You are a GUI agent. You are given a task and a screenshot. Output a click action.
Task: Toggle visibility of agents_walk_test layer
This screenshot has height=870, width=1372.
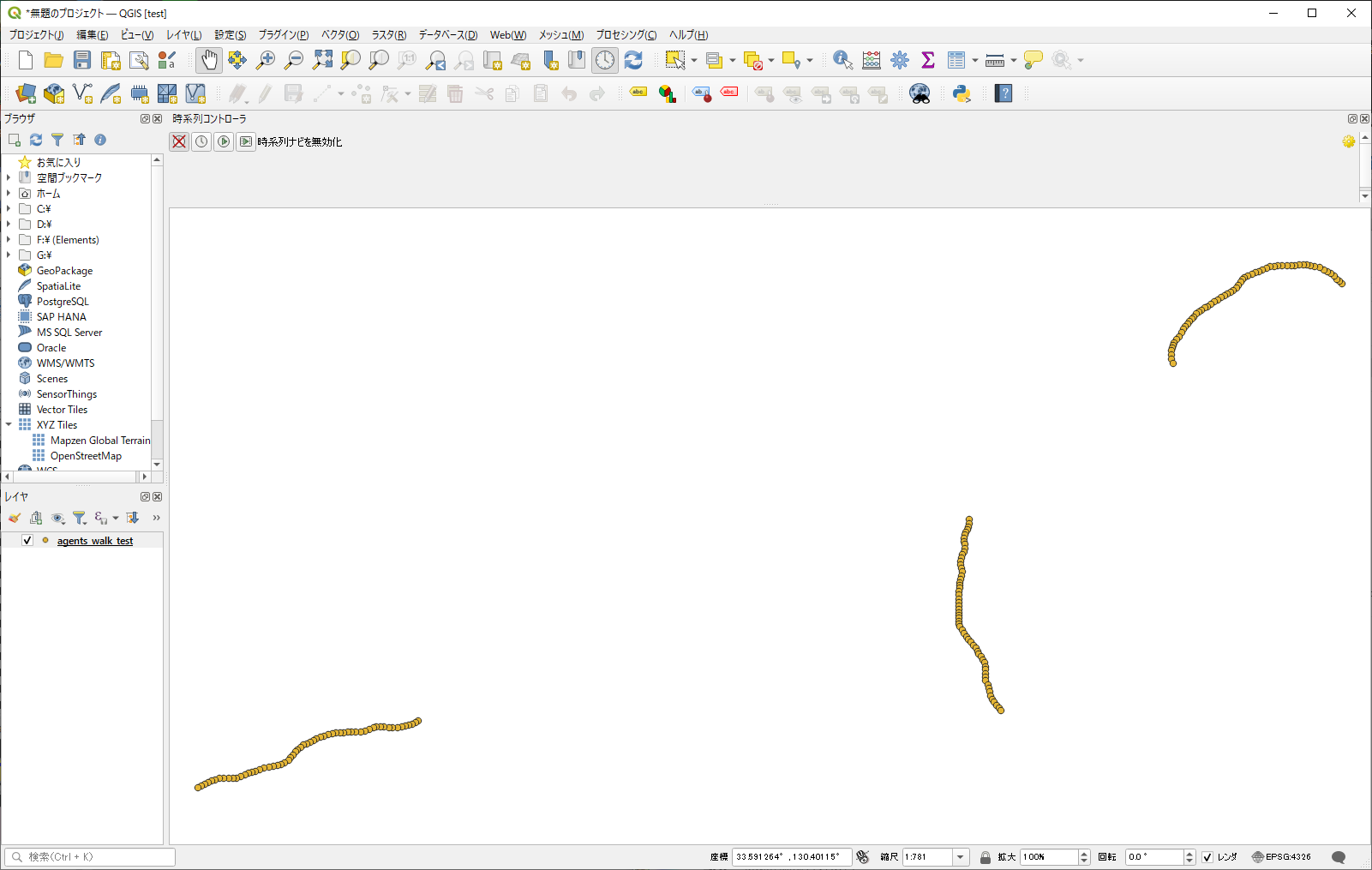pyautogui.click(x=27, y=541)
